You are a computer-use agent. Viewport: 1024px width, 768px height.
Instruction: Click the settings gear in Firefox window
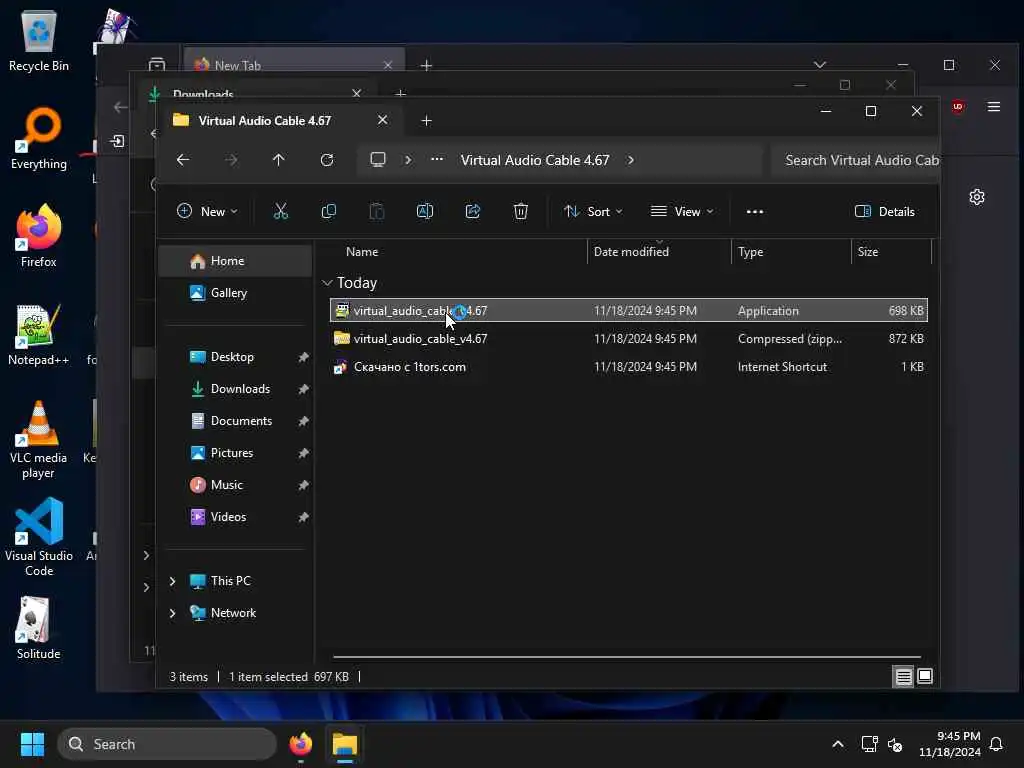click(977, 197)
